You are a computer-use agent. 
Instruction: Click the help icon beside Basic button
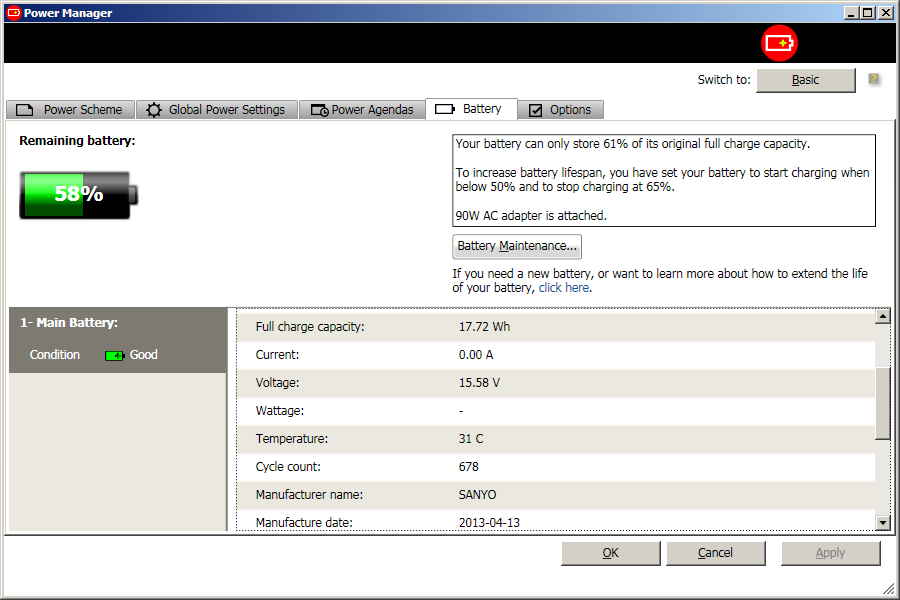(x=874, y=79)
